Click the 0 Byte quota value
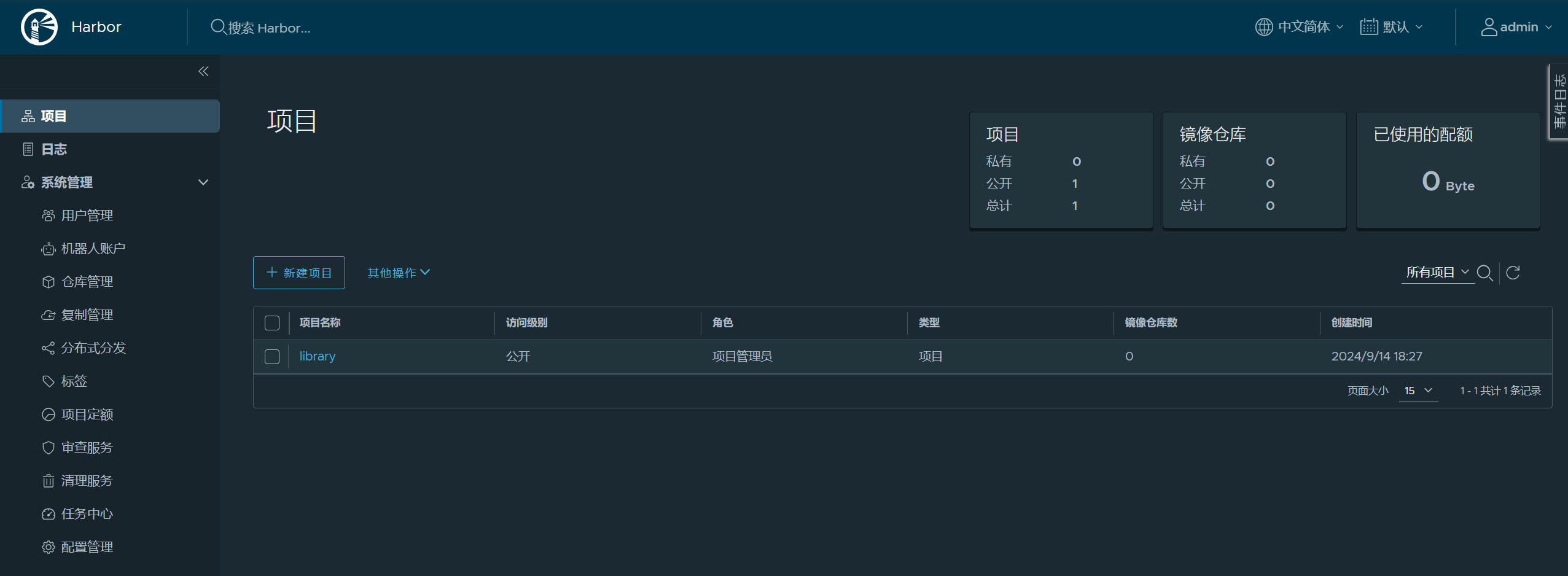 tap(1448, 182)
